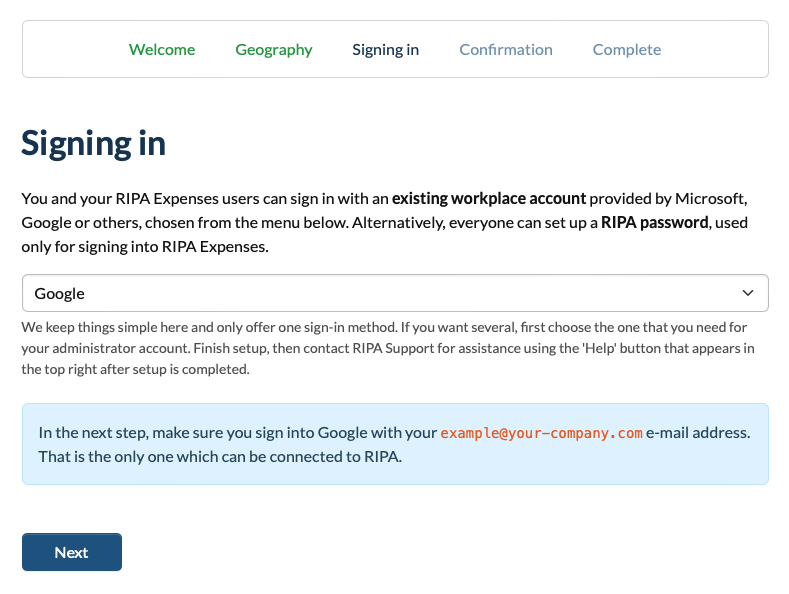This screenshot has height=594, width=789.
Task: Click the example@your-company.com email text
Action: pyautogui.click(x=541, y=433)
